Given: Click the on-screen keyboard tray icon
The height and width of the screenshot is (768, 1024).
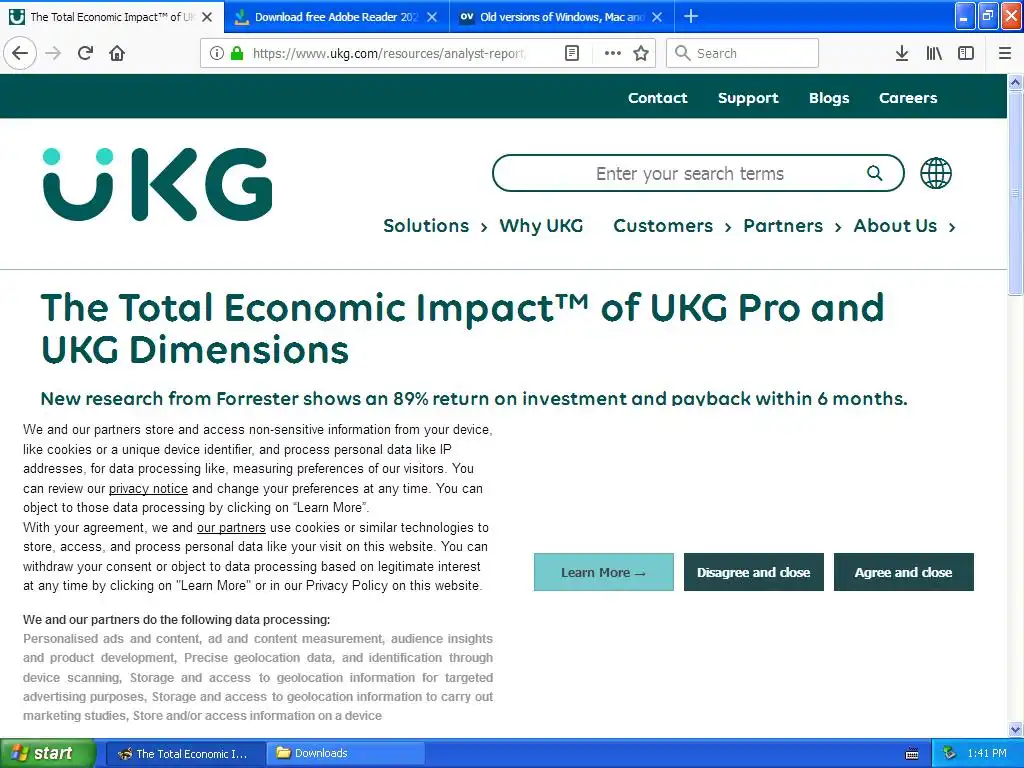Looking at the screenshot, I should tap(912, 754).
